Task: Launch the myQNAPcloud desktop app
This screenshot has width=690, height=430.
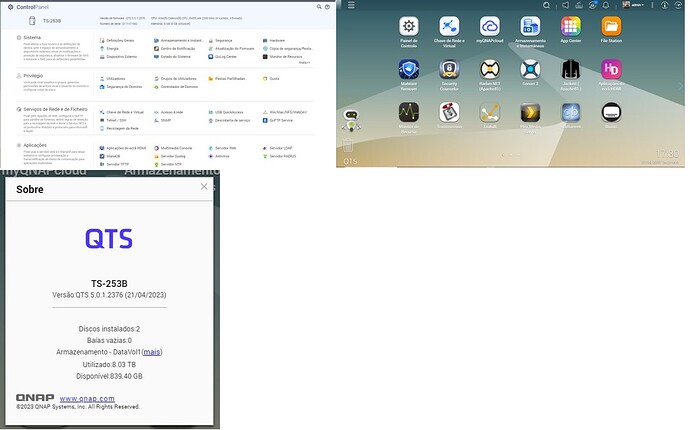Action: tap(489, 26)
